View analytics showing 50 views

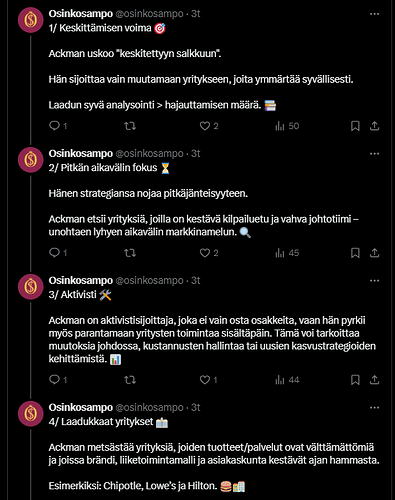(x=287, y=126)
